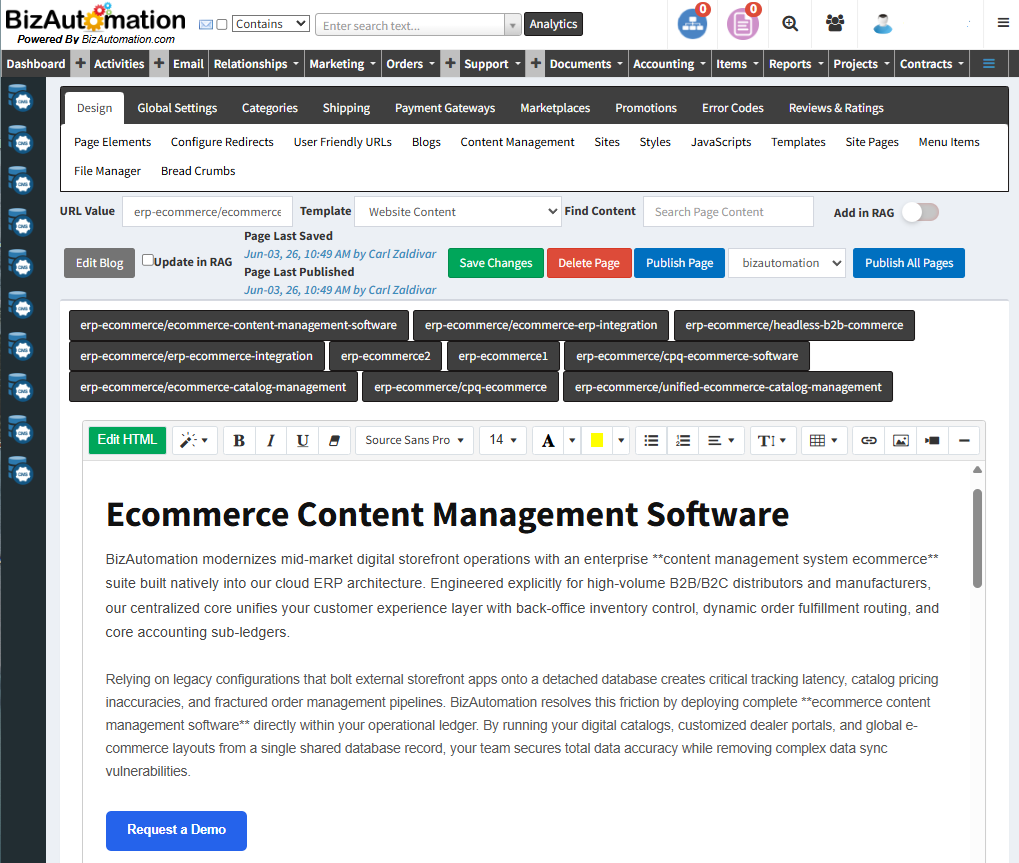Viewport: 1019px width, 863px height.
Task: Open the File Manager link
Action: (107, 171)
